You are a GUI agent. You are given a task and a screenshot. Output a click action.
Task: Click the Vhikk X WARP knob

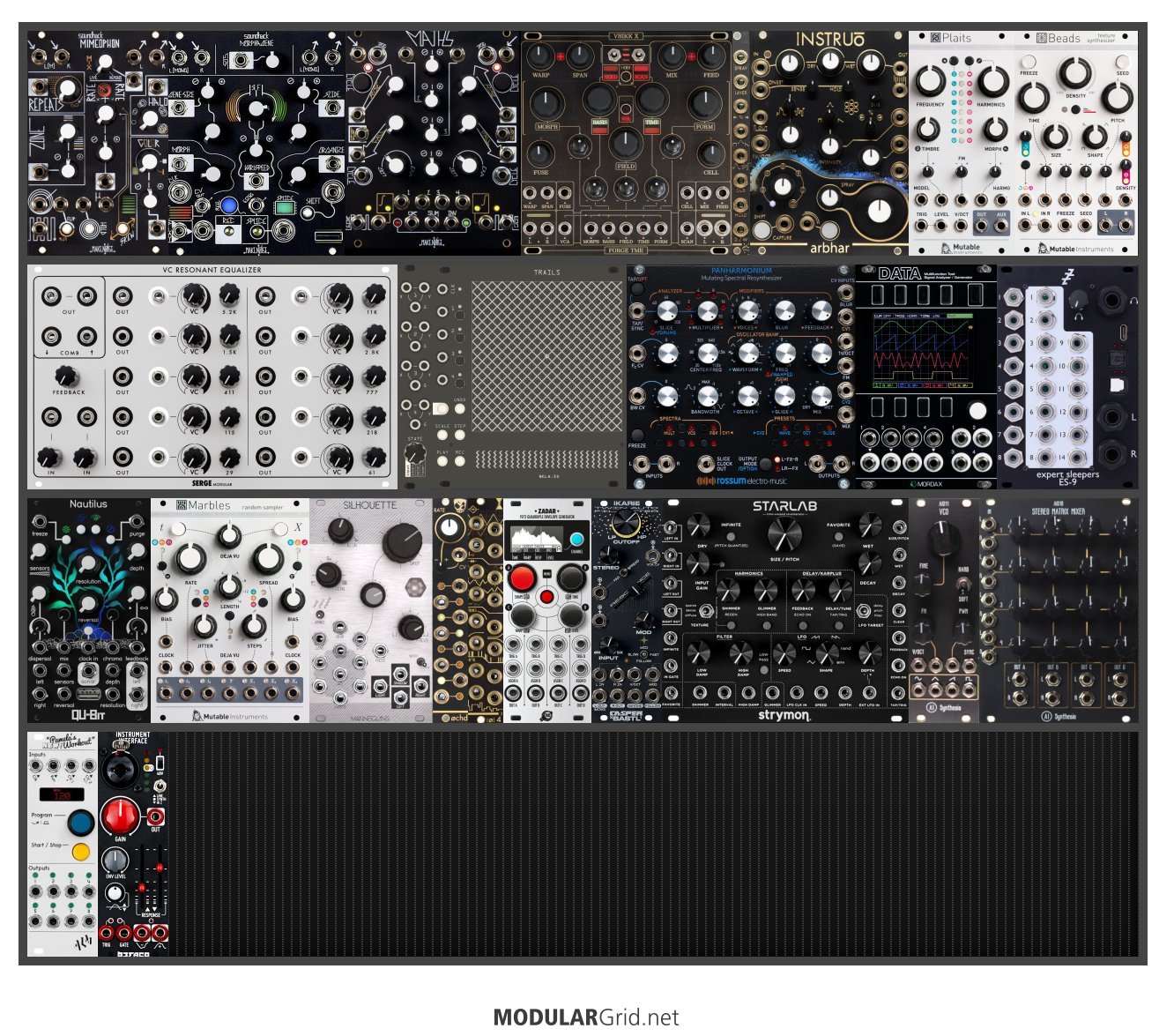click(x=541, y=57)
